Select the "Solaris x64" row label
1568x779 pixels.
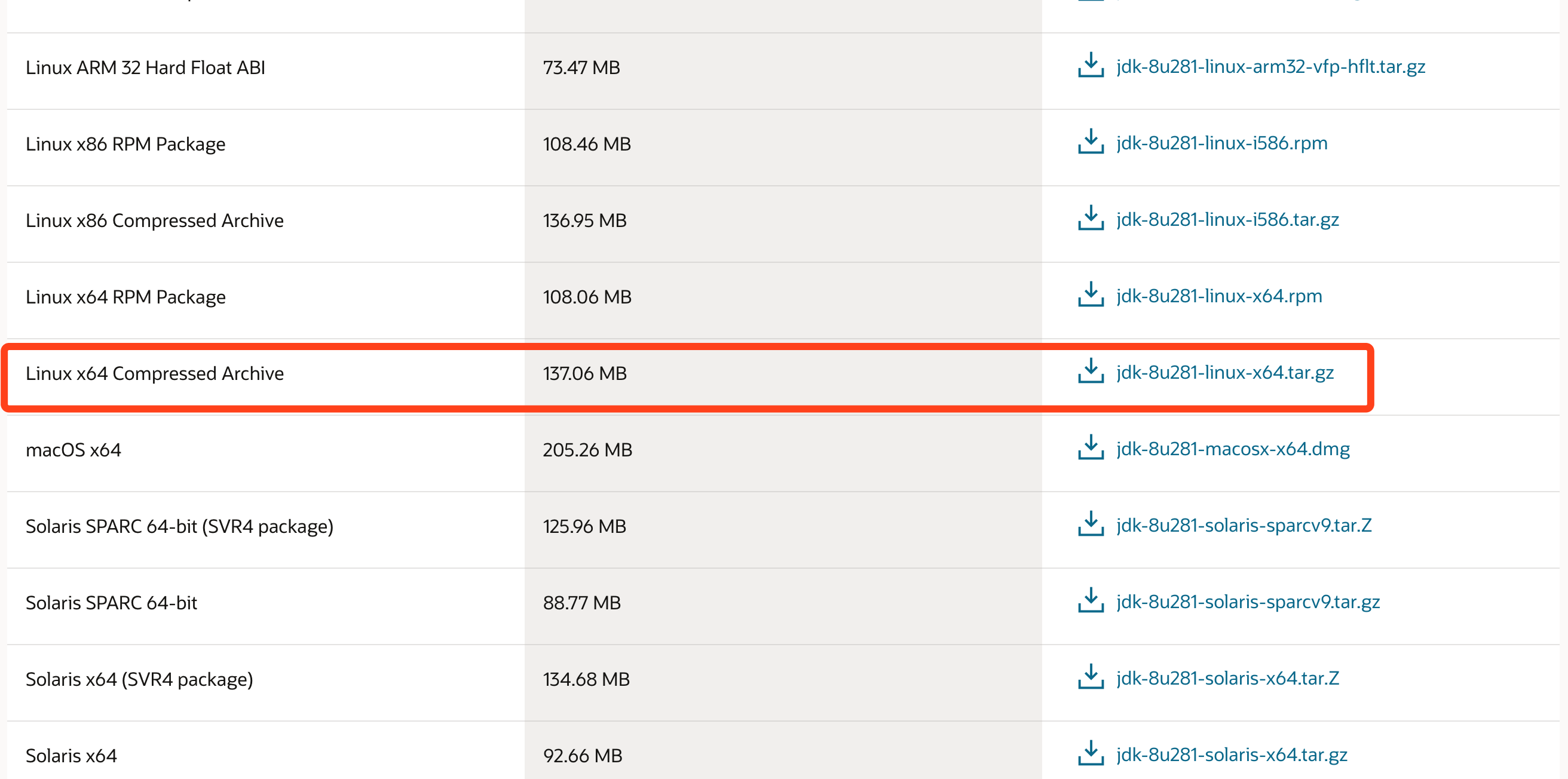[71, 755]
